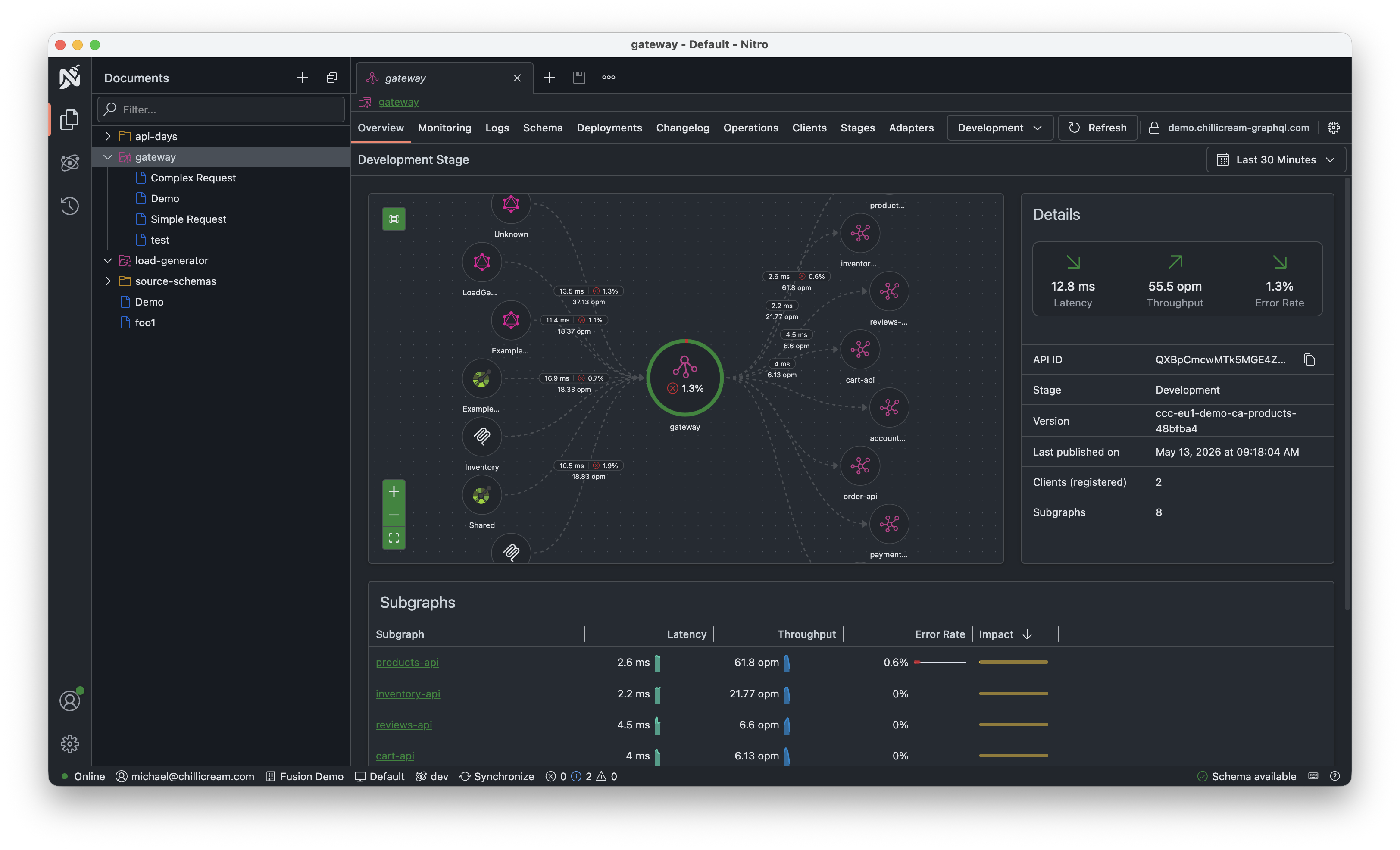Viewport: 1400px width, 850px height.
Task: Select the central gateway node
Action: point(684,378)
